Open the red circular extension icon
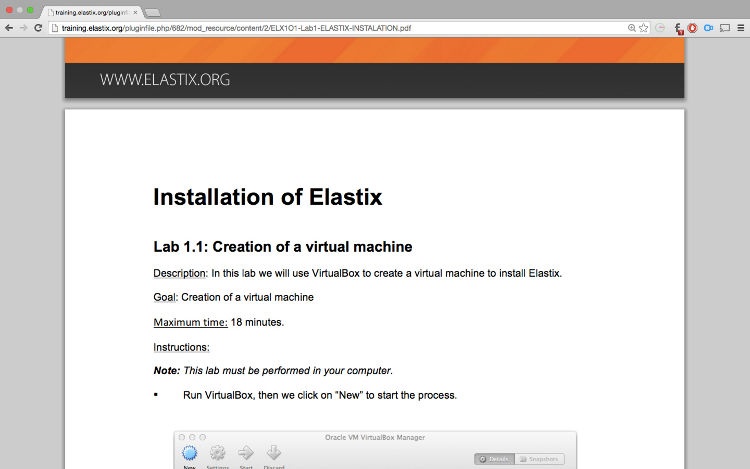This screenshot has width=750, height=469. point(692,27)
